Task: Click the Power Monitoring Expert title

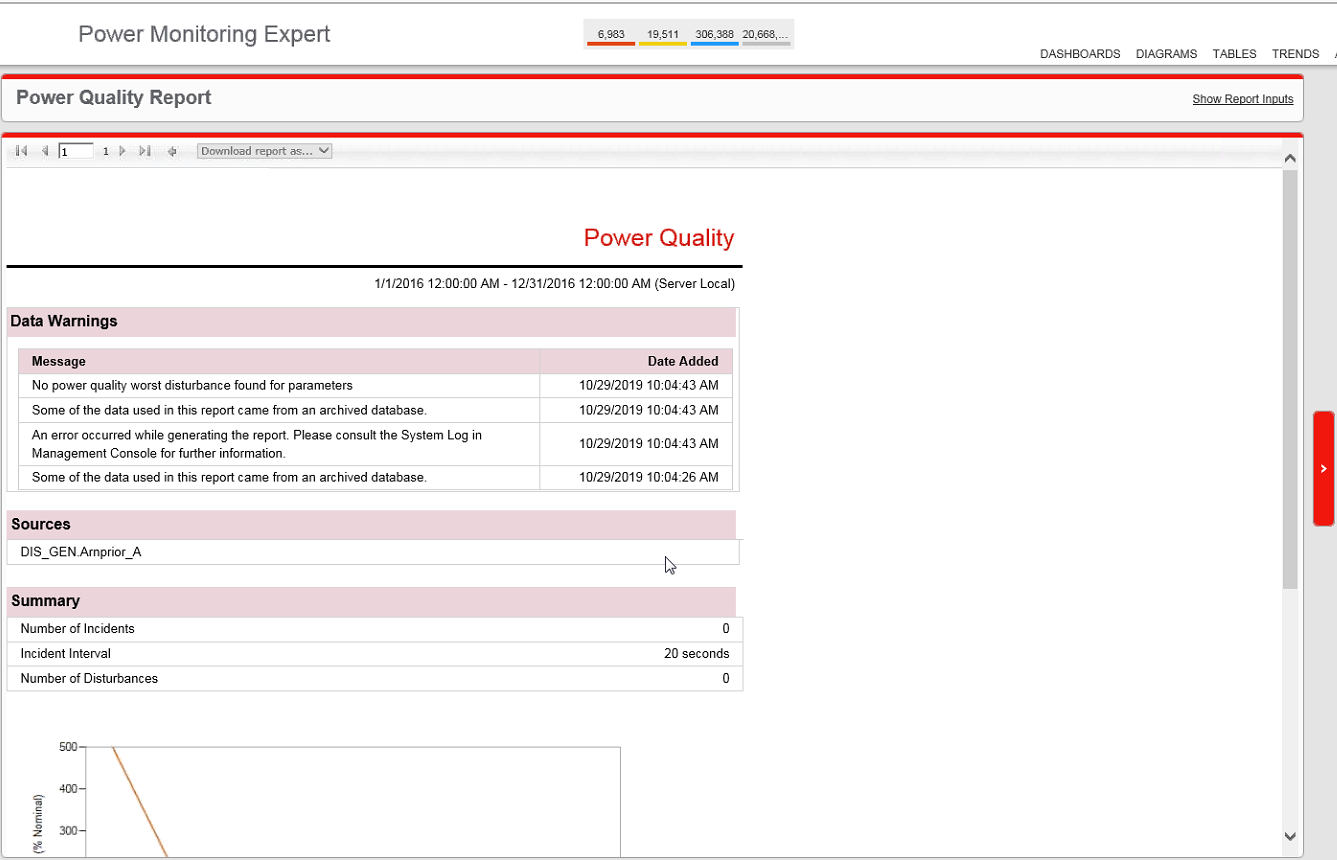Action: pos(204,34)
